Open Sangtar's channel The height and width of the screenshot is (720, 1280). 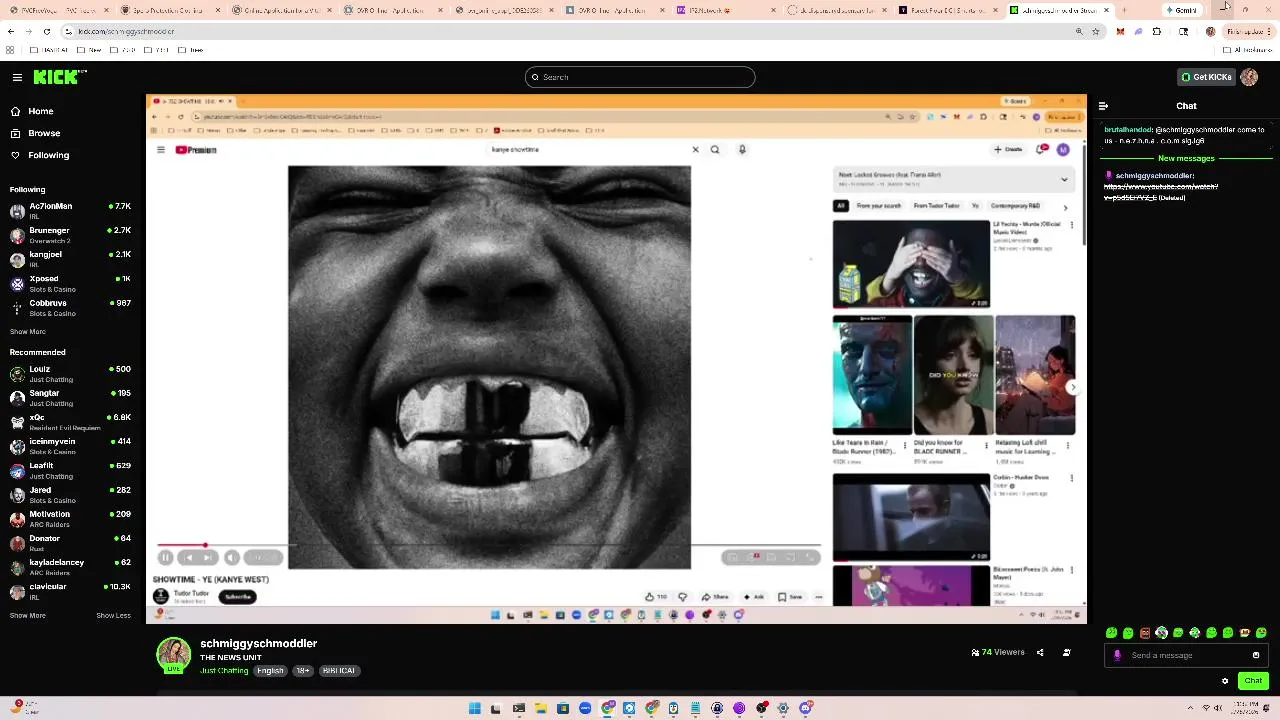coord(70,398)
